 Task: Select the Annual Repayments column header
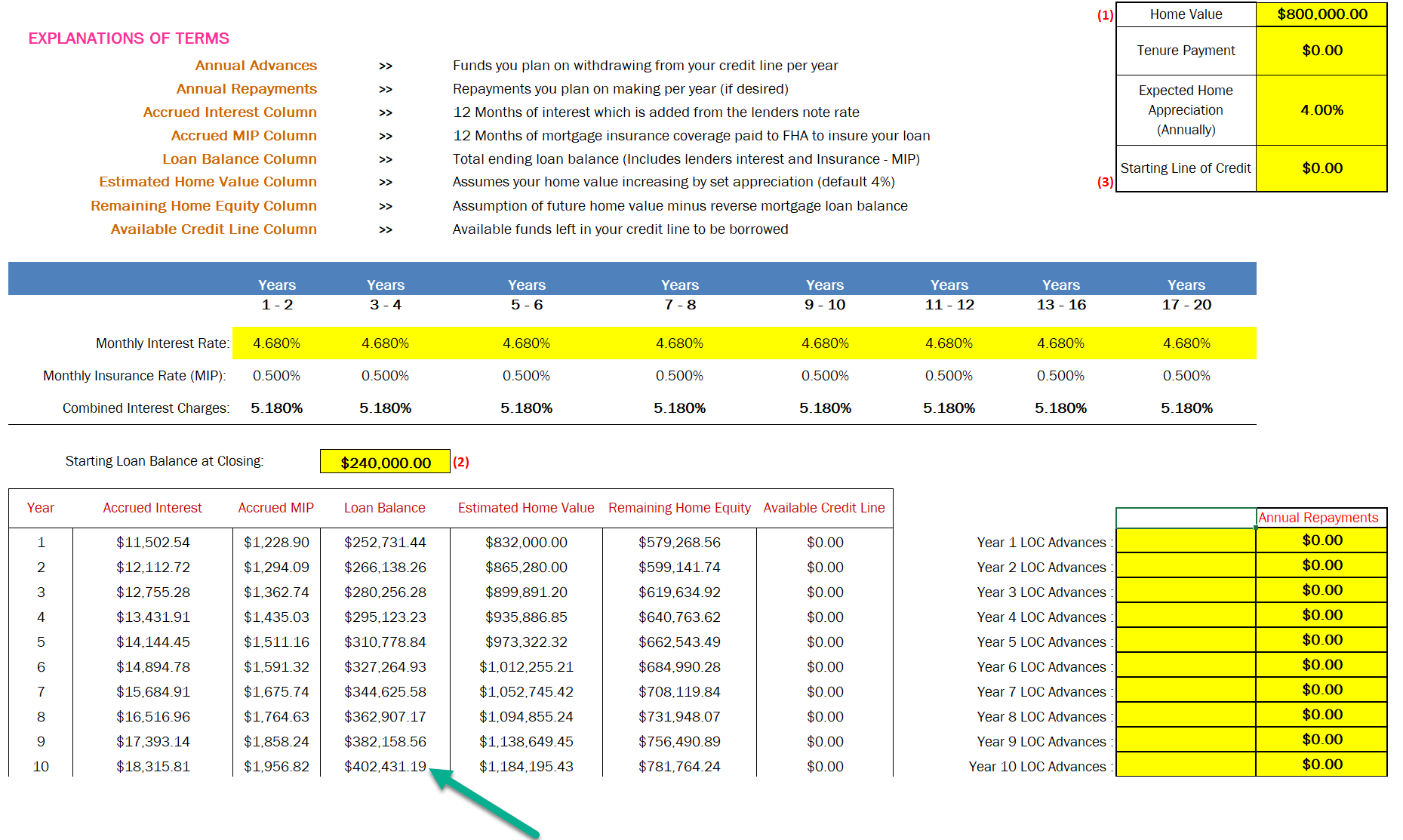click(x=1319, y=518)
